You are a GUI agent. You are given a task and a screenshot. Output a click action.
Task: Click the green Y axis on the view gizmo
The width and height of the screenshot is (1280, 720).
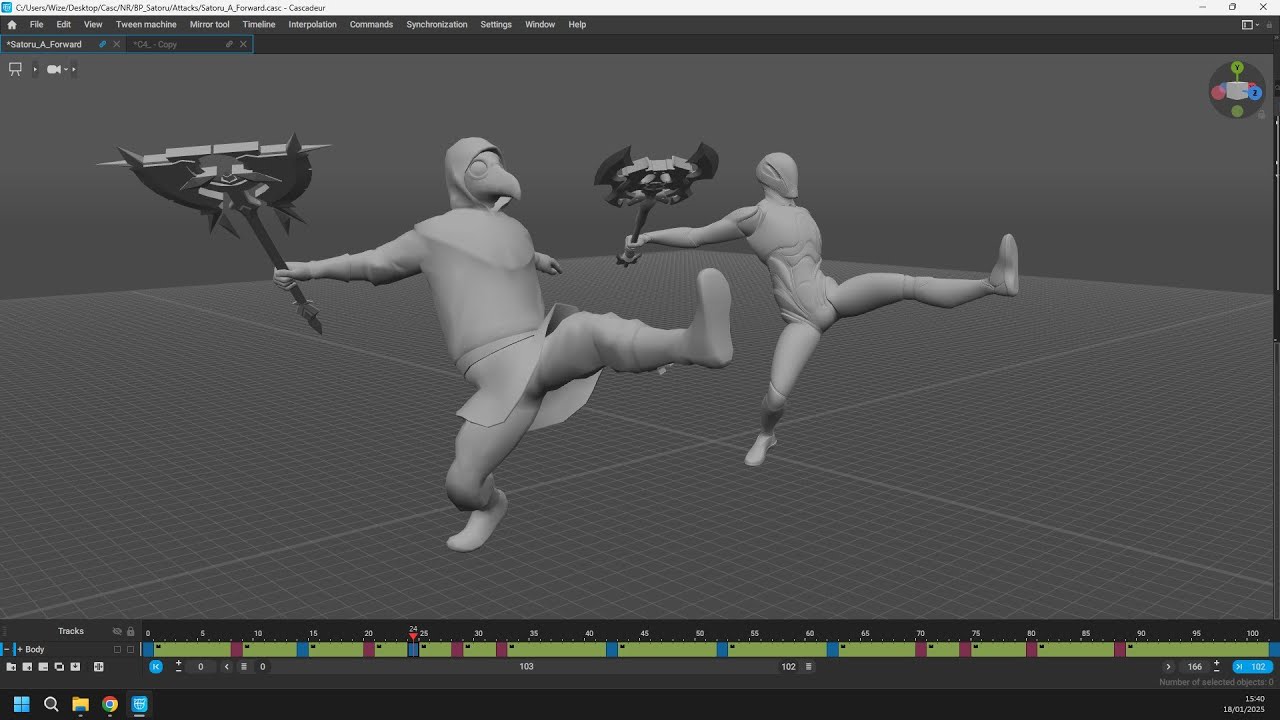(1237, 68)
